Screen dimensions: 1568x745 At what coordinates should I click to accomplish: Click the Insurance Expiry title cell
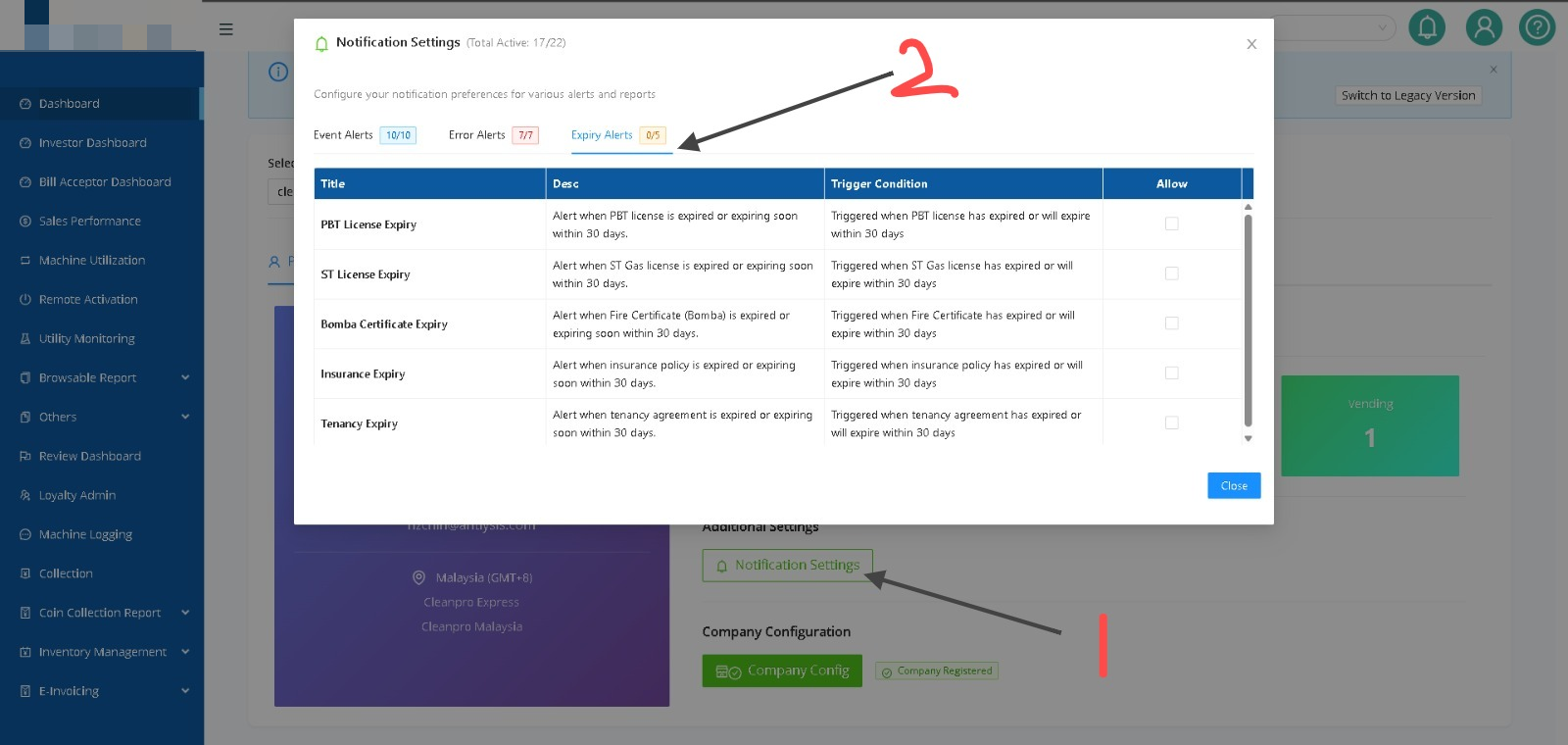click(429, 373)
